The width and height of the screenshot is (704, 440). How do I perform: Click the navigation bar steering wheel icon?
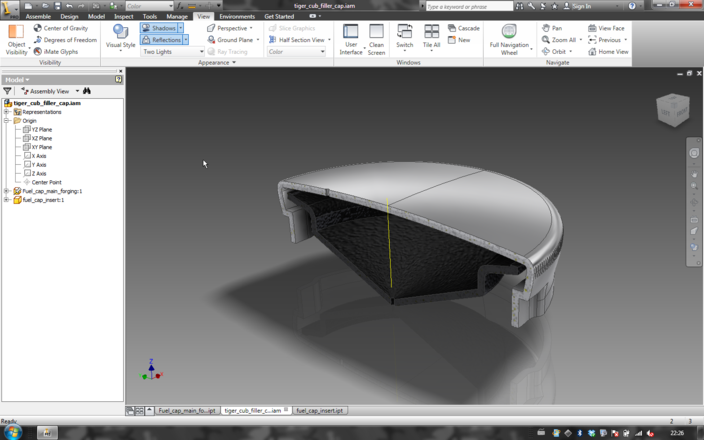coord(694,153)
